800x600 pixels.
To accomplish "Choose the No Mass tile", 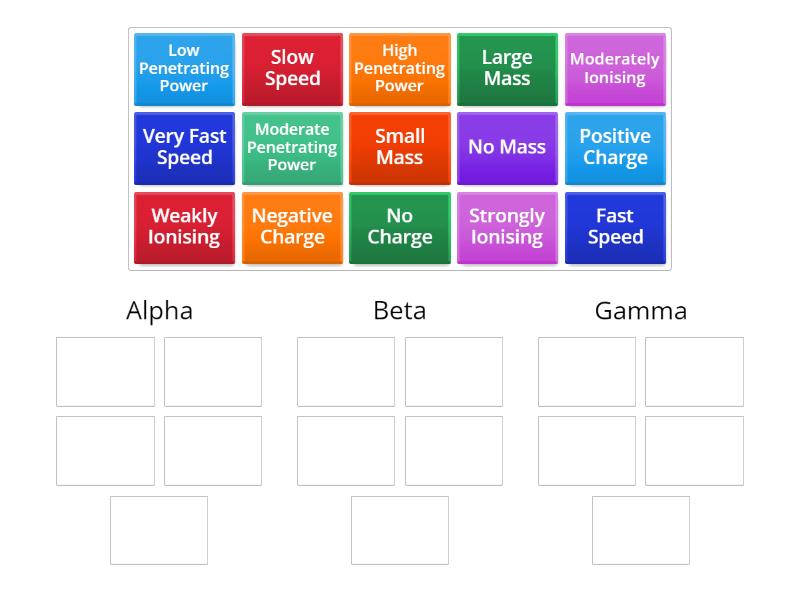I will coord(507,148).
